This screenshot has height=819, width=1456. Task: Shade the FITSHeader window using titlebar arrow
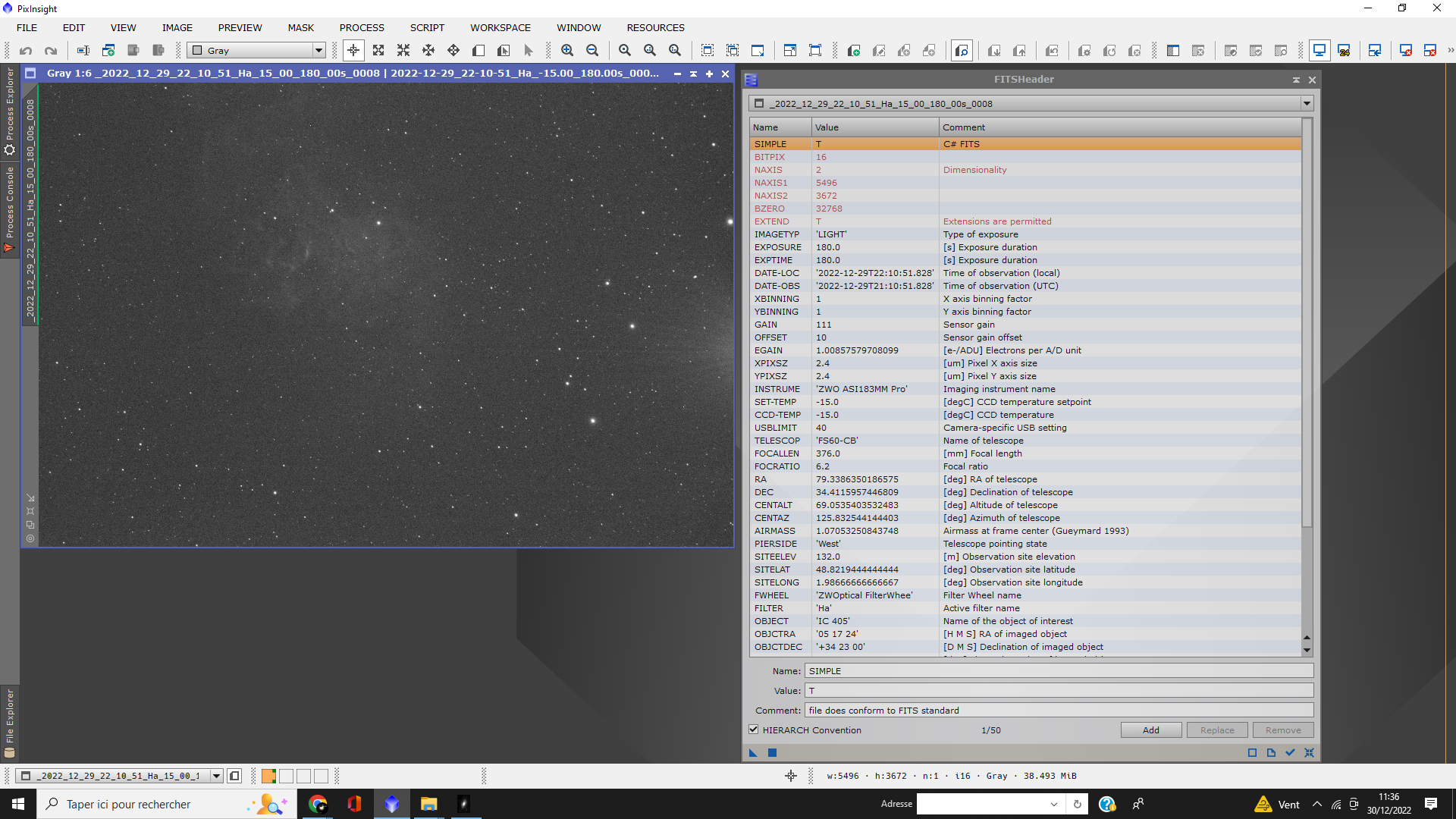pyautogui.click(x=1296, y=80)
